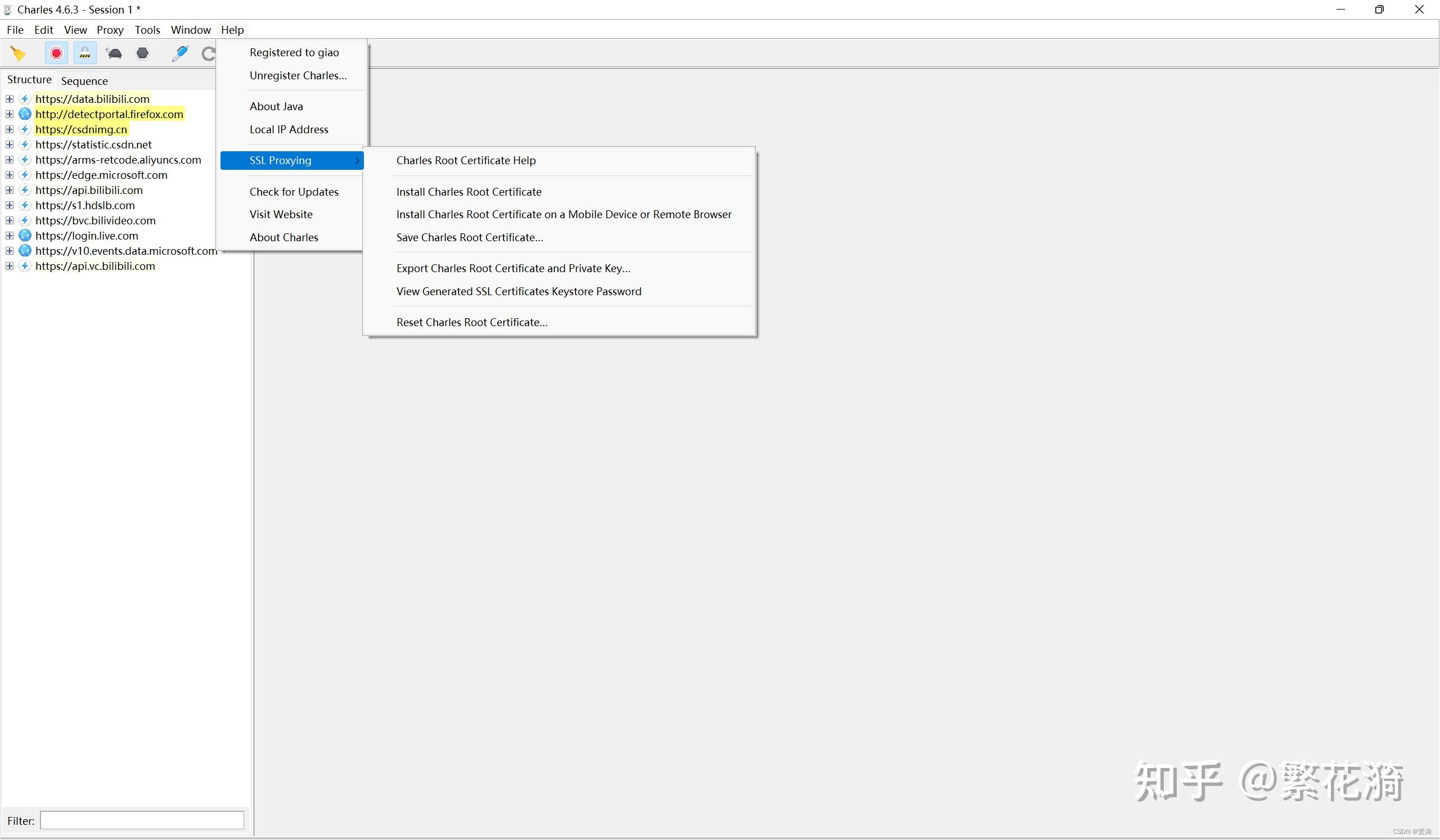Toggle SSL proxying padlock icon

[84, 53]
